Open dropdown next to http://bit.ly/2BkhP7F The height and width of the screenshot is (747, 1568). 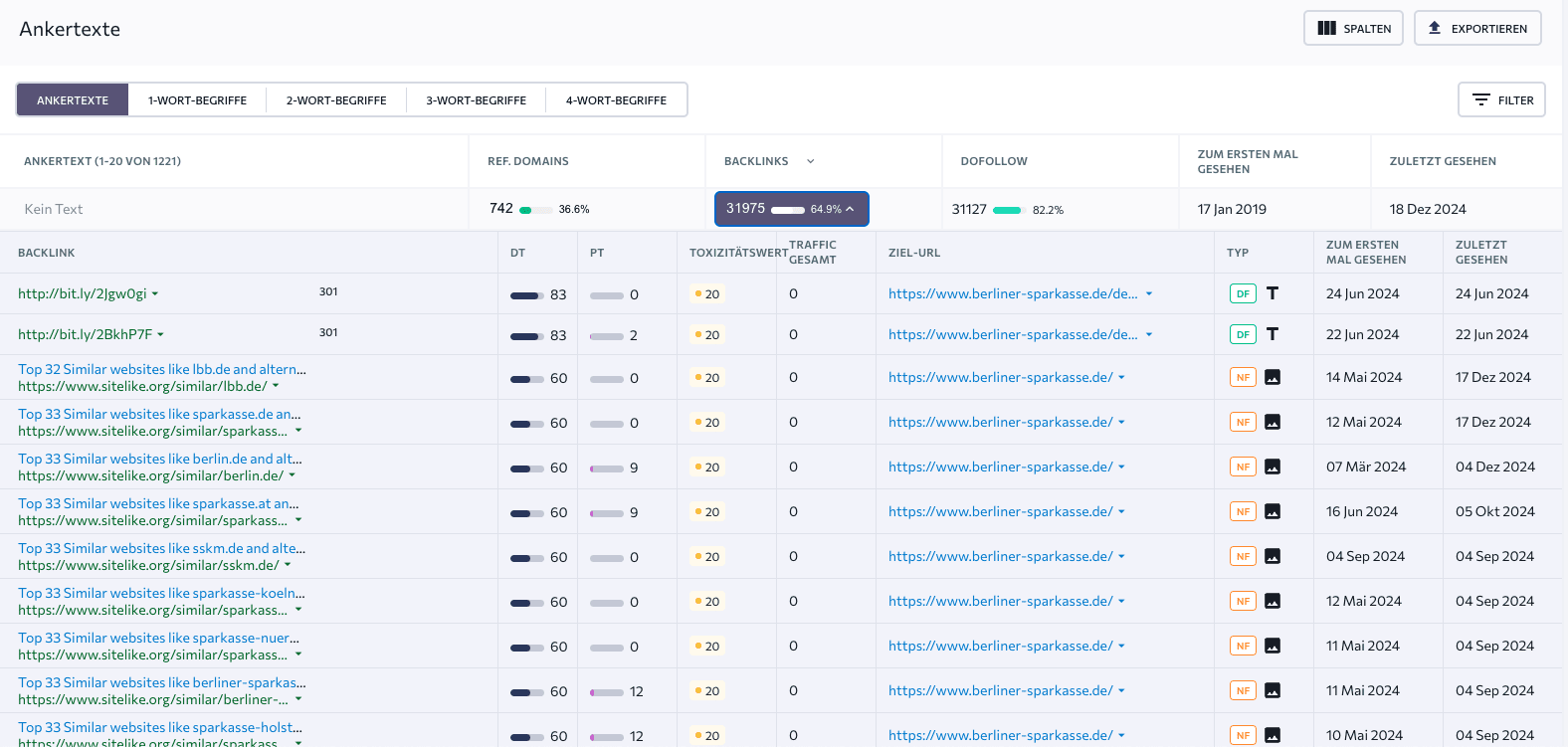pos(160,335)
